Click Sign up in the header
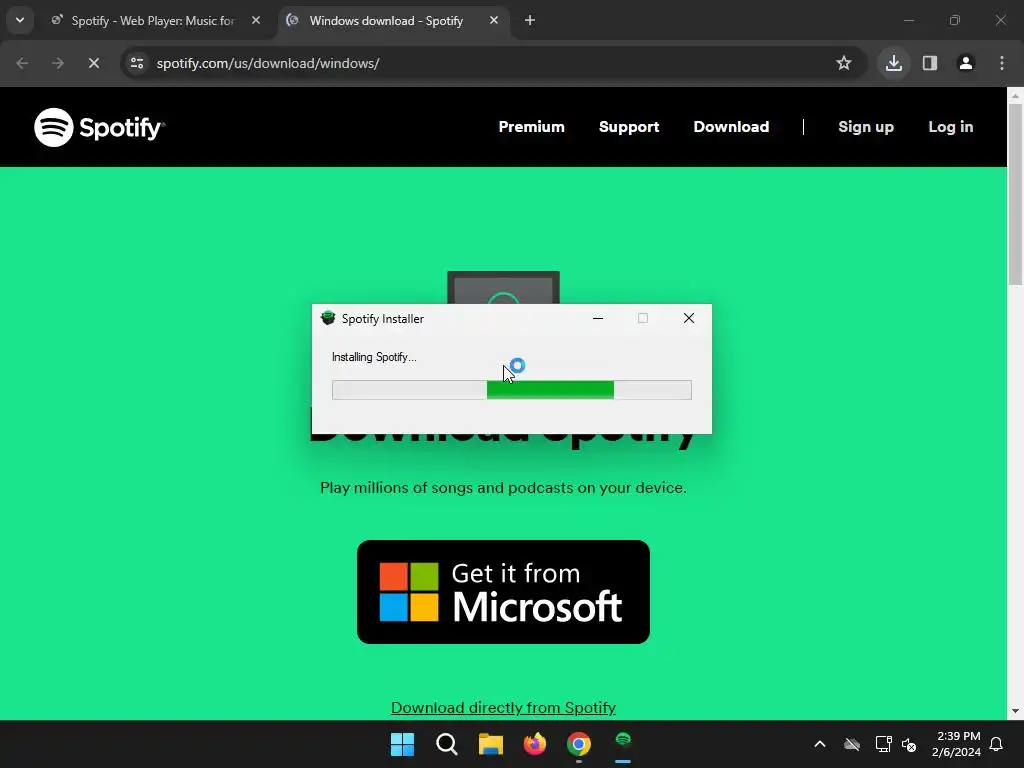1024x768 pixels. 866,127
